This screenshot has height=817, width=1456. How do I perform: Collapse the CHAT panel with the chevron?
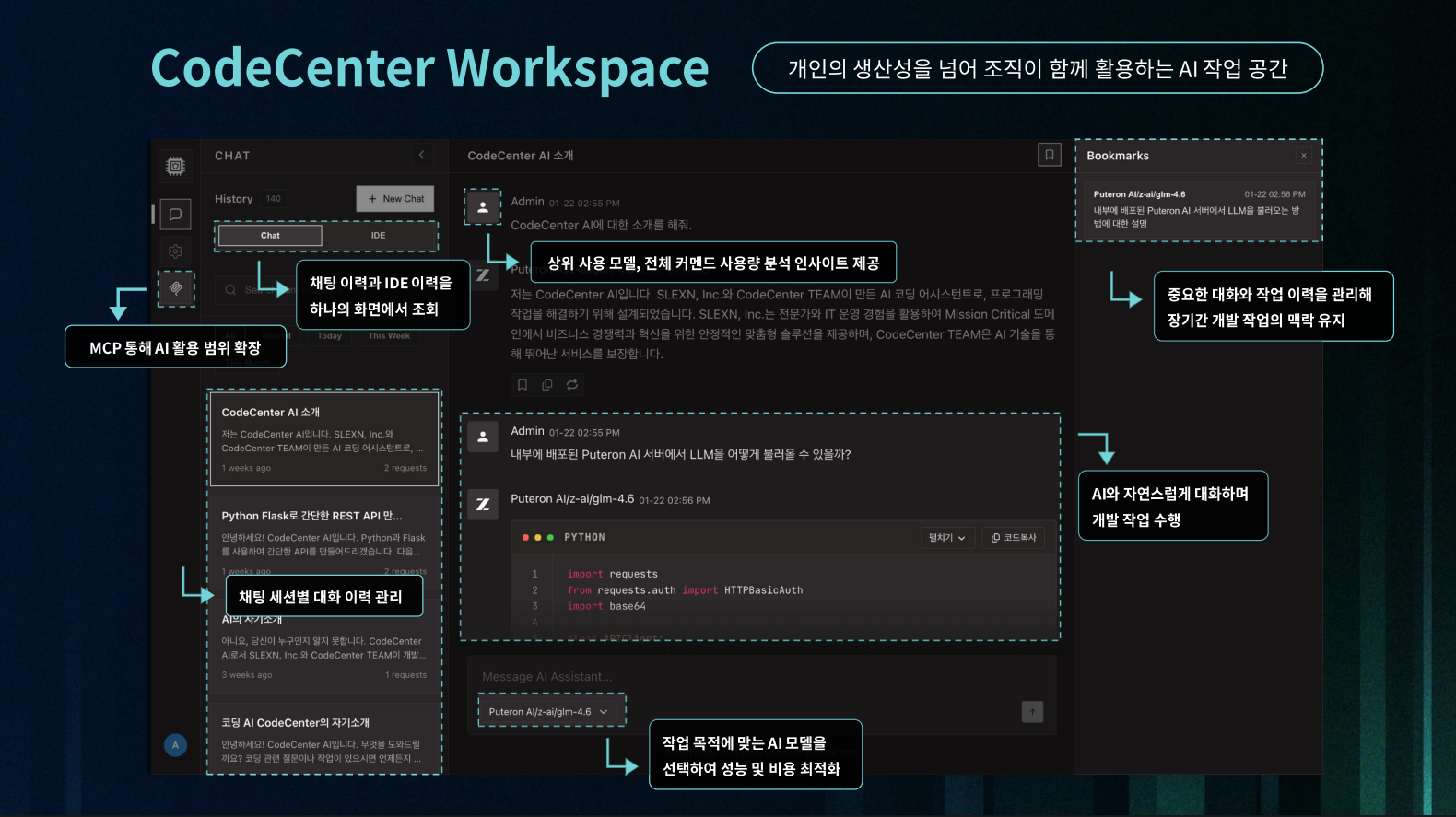[421, 155]
